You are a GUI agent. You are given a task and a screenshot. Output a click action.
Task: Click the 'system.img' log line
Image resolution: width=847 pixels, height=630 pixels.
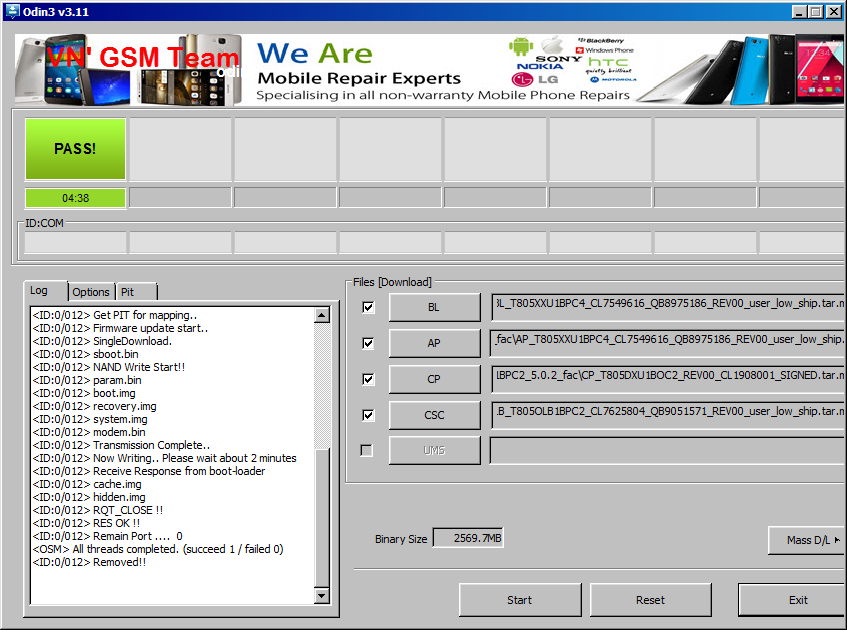(90, 419)
